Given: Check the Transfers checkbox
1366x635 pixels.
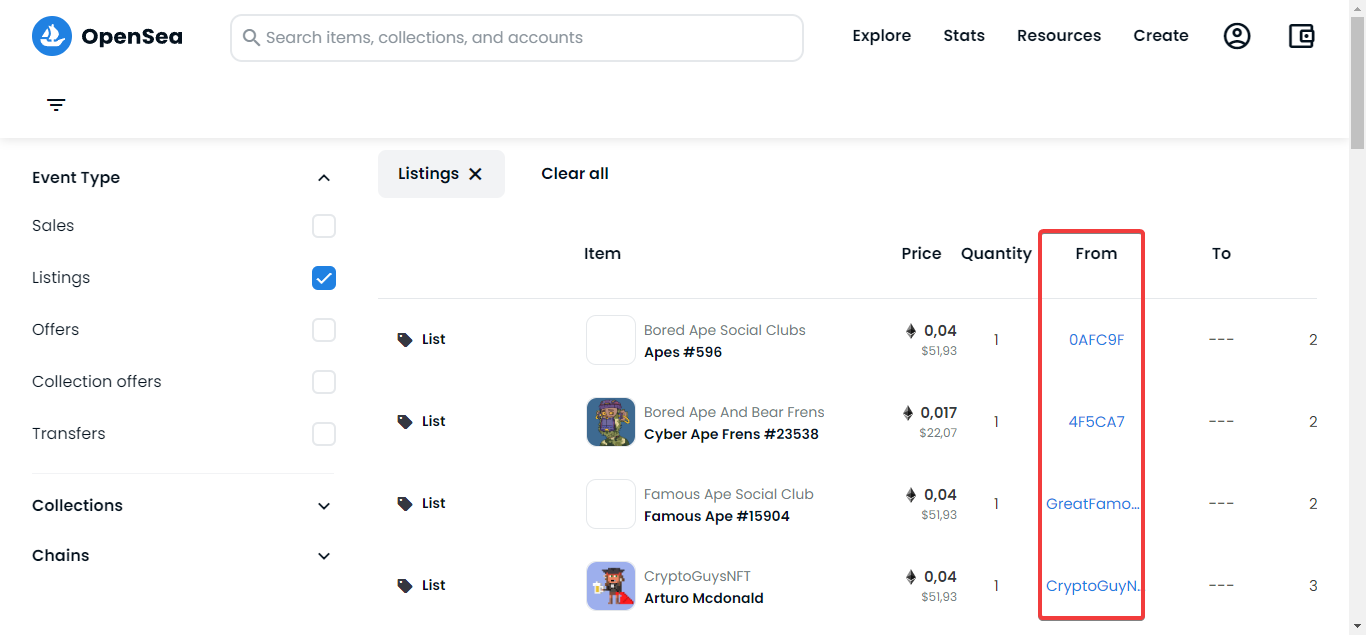Looking at the screenshot, I should tap(324, 434).
